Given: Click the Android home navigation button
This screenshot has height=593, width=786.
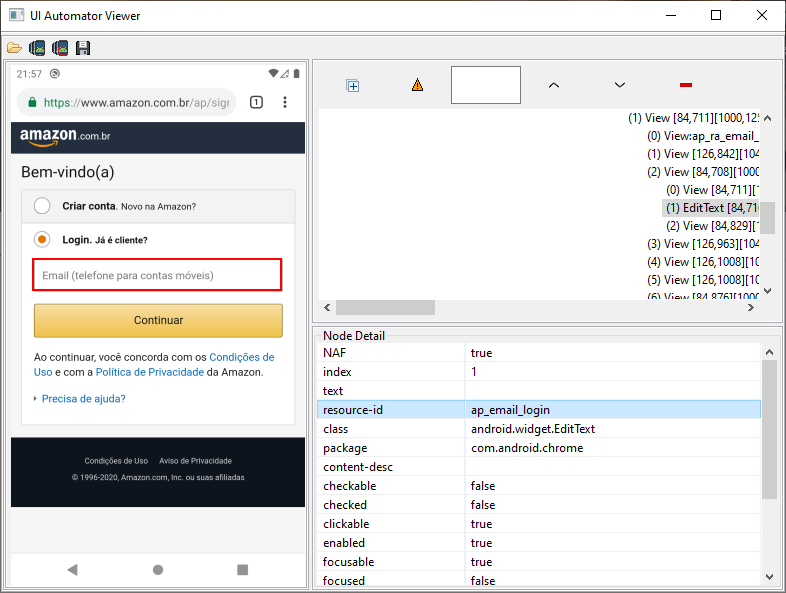Looking at the screenshot, I should (158, 569).
